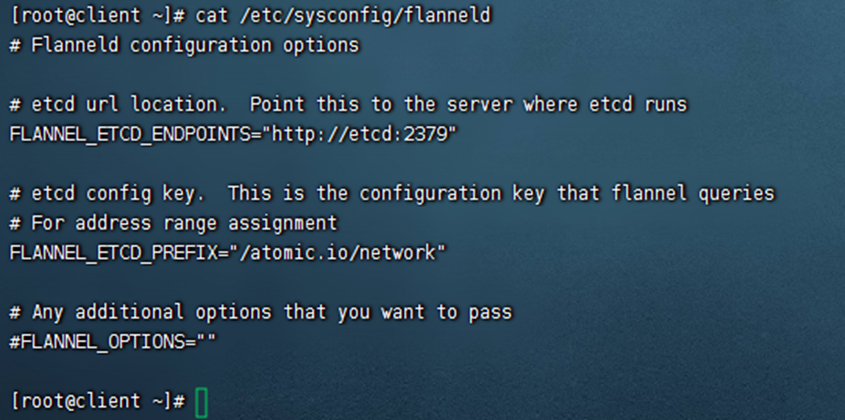The image size is (845, 420).
Task: Click the bottom [root@client ~]# prompt
Action: tap(98, 401)
